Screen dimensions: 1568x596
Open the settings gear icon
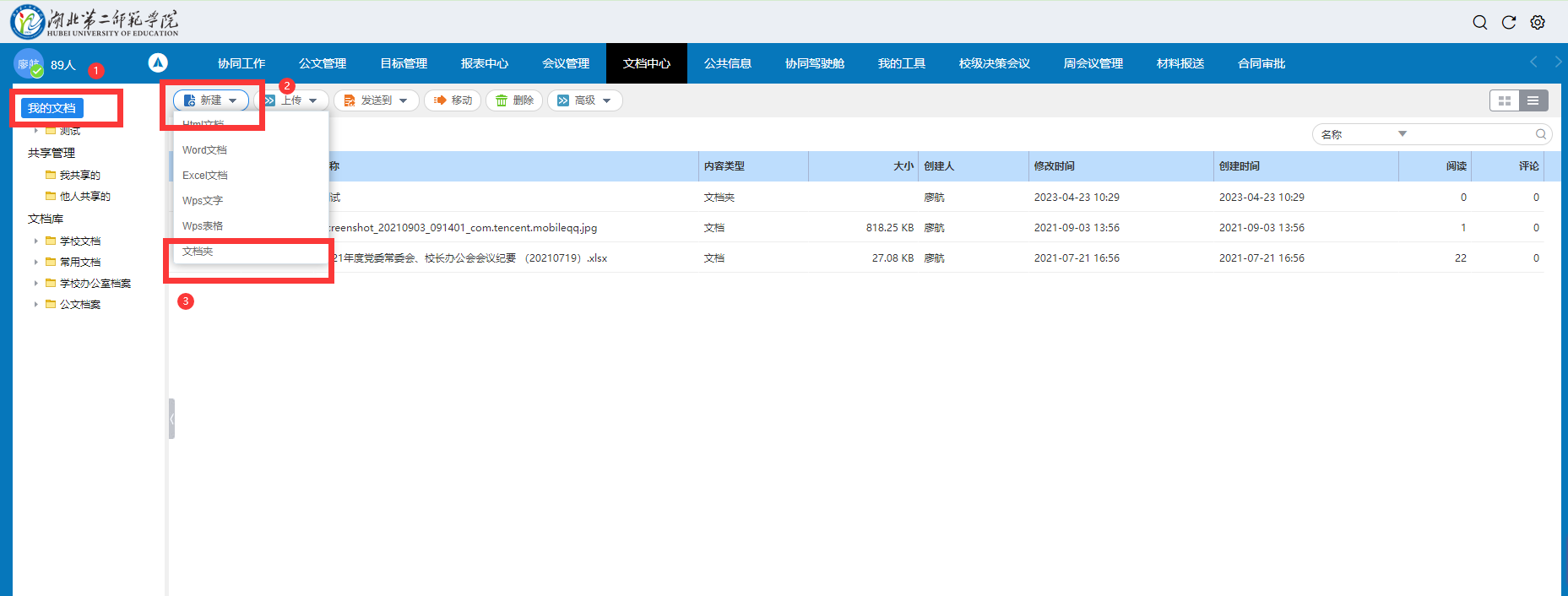pos(1538,23)
